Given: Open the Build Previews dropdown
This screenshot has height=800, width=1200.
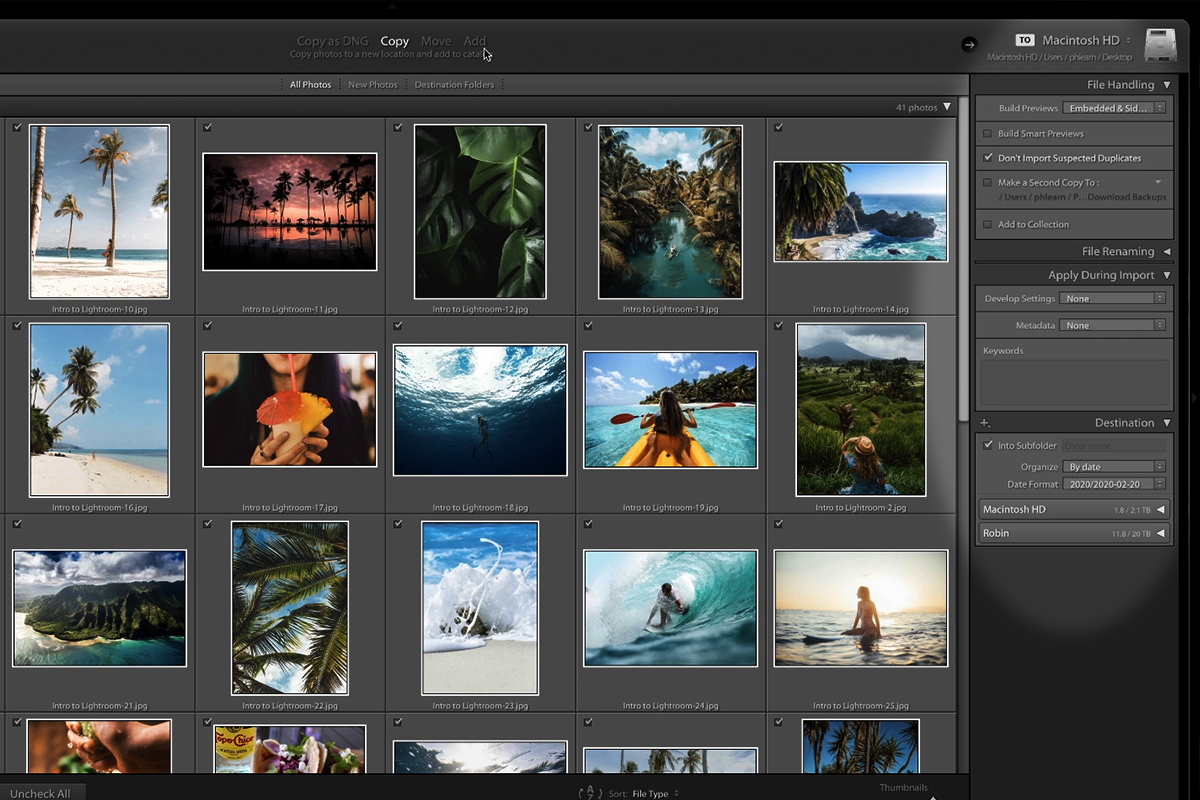Looking at the screenshot, I should 1114,108.
